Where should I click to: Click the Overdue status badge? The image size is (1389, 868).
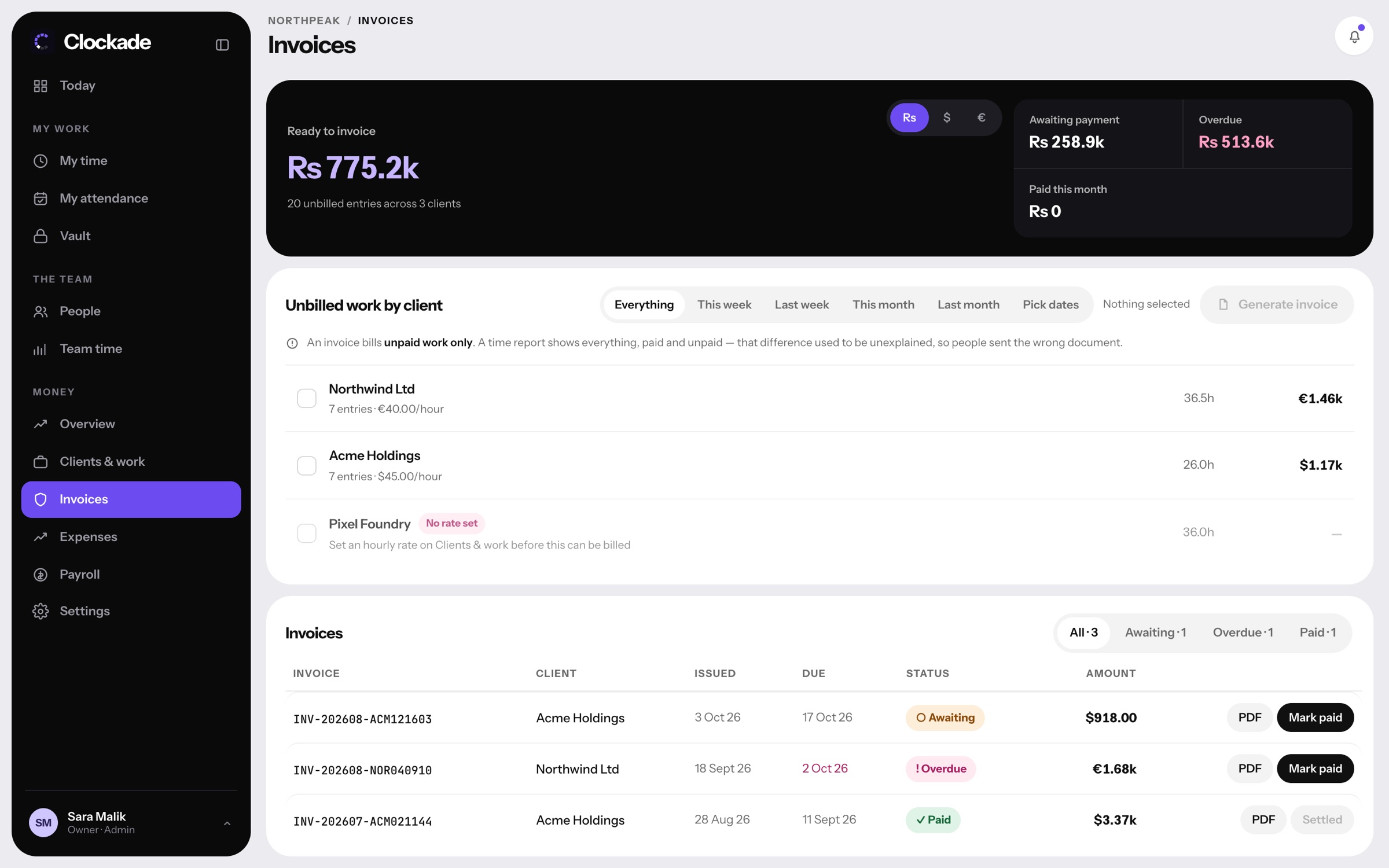pyautogui.click(x=940, y=768)
